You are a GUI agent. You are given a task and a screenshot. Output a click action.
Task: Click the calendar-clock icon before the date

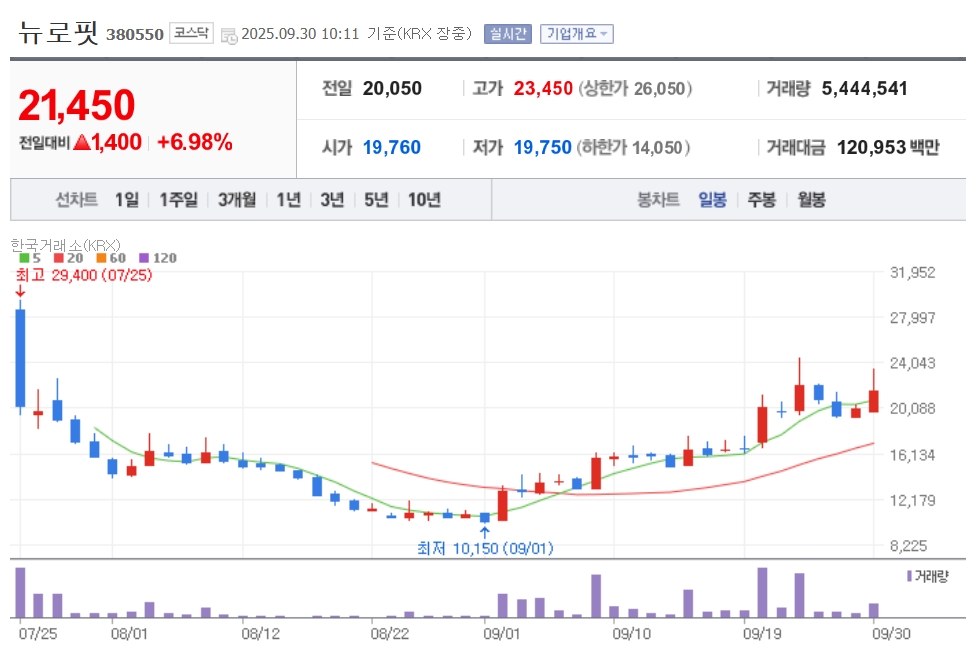229,36
